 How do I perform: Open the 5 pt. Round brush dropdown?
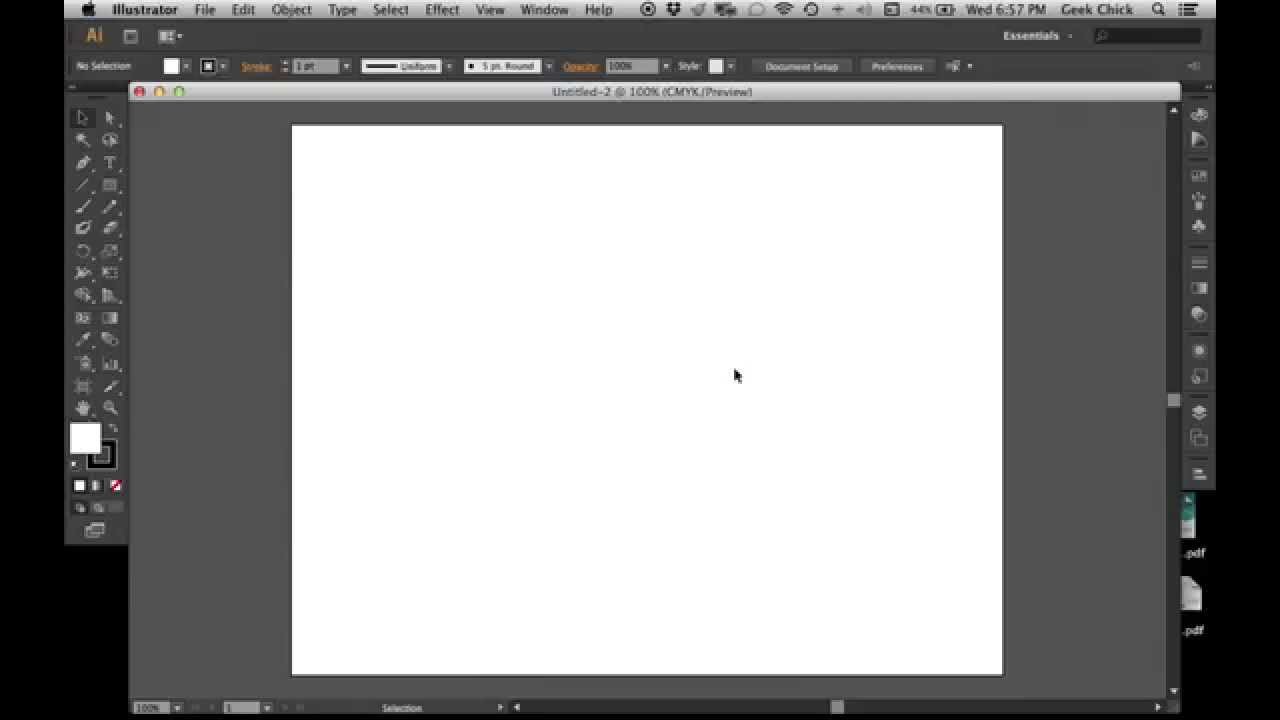(548, 66)
